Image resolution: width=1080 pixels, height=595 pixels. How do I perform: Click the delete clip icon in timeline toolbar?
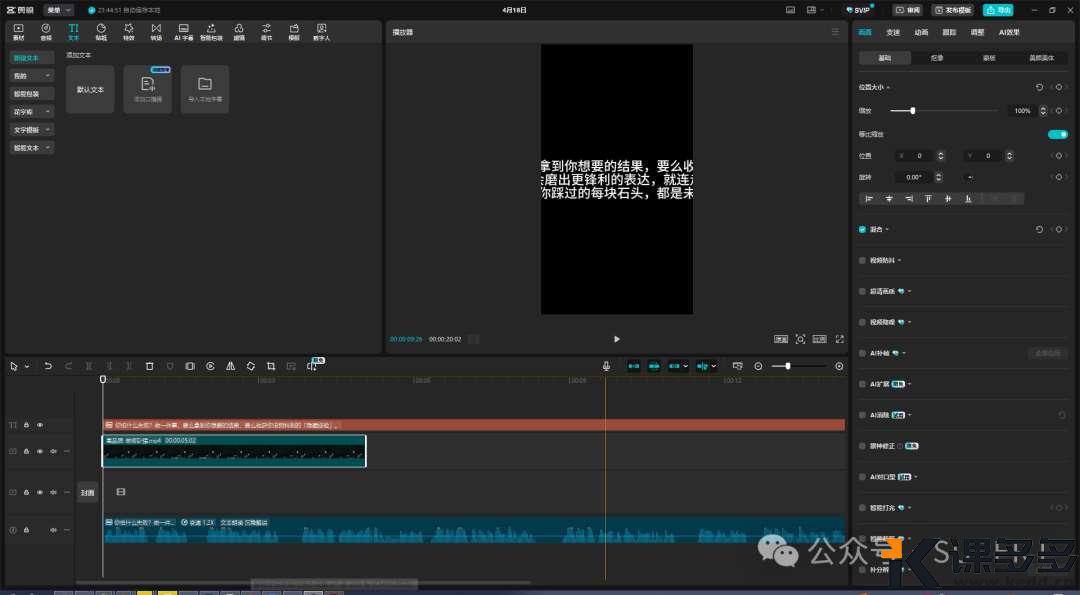tap(149, 367)
